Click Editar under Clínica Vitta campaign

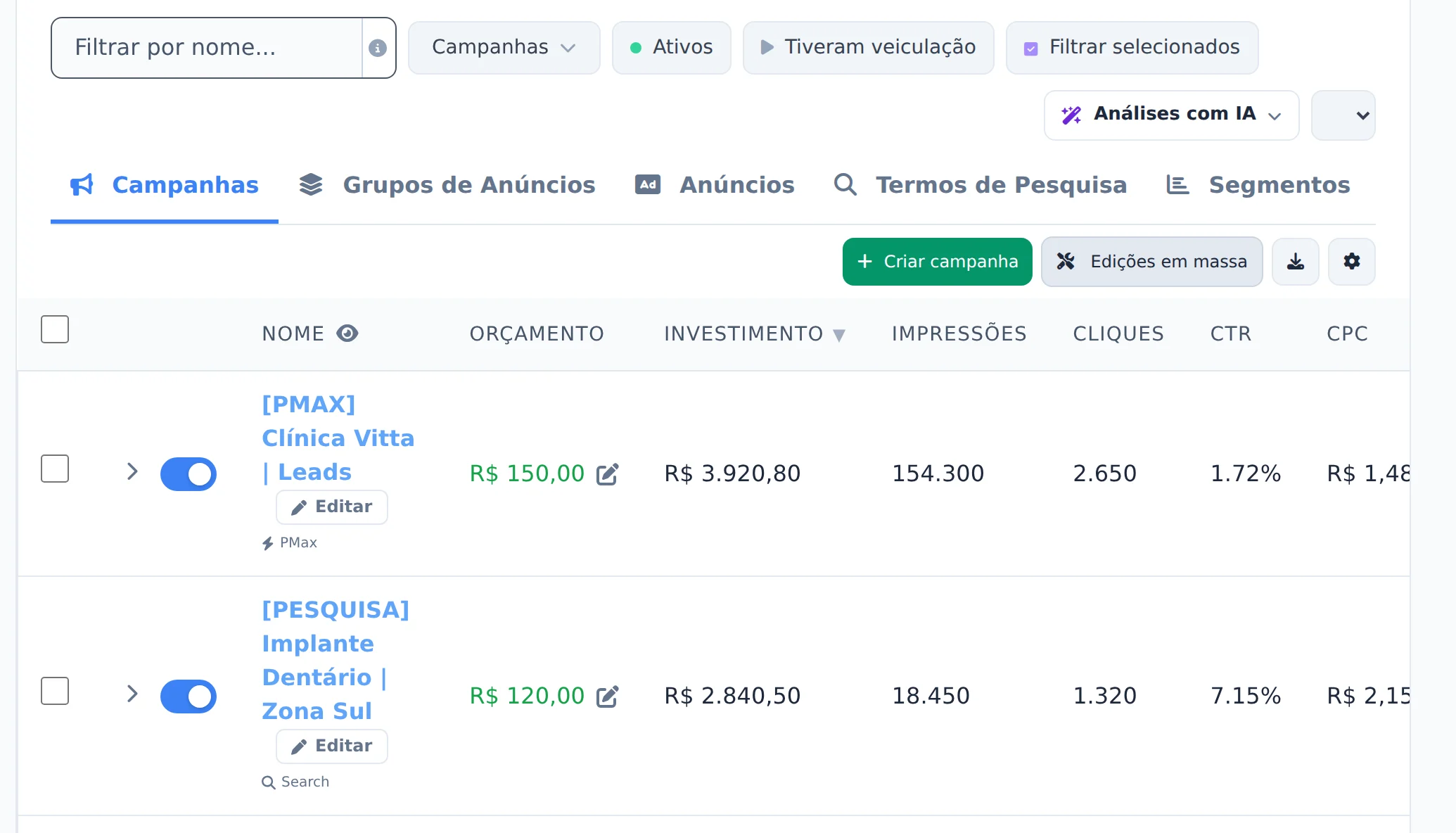pos(331,507)
